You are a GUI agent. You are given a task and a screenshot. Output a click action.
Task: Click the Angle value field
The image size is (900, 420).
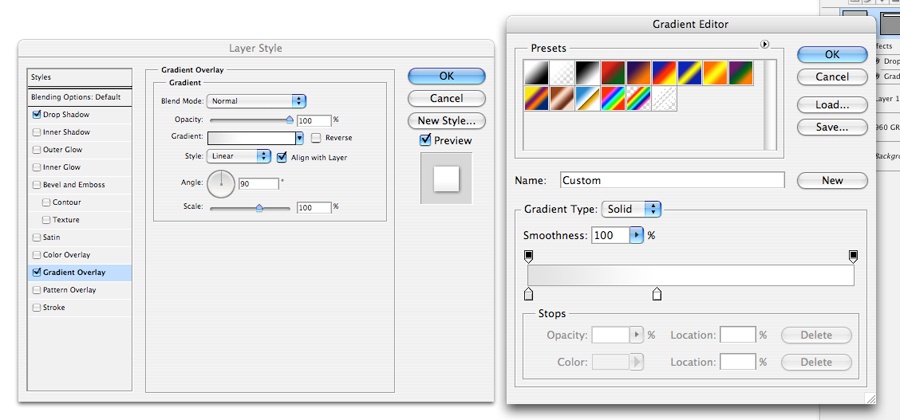(x=259, y=184)
